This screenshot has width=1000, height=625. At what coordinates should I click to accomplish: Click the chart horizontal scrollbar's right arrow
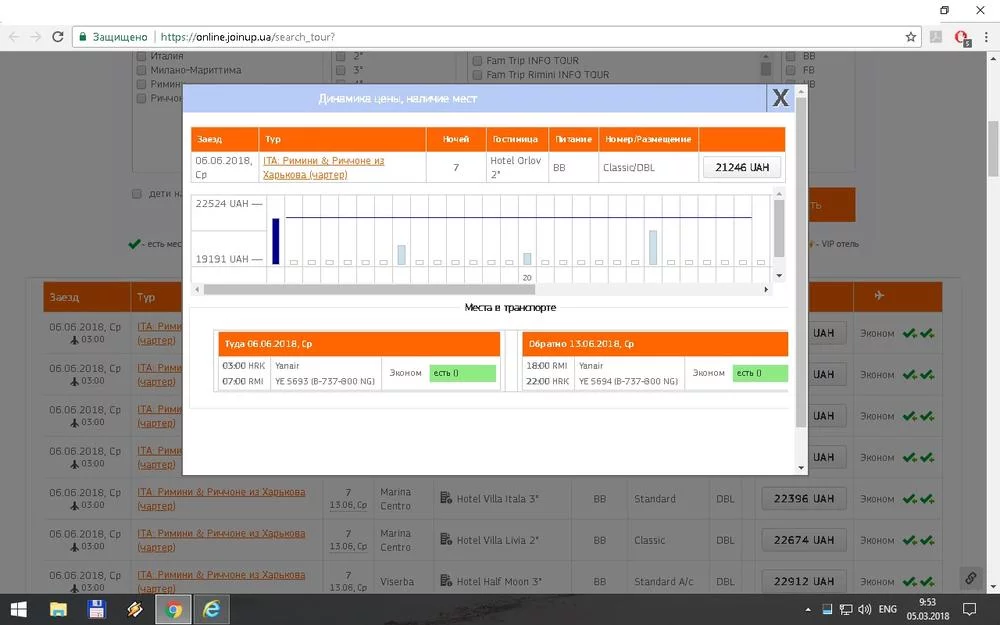[x=766, y=290]
